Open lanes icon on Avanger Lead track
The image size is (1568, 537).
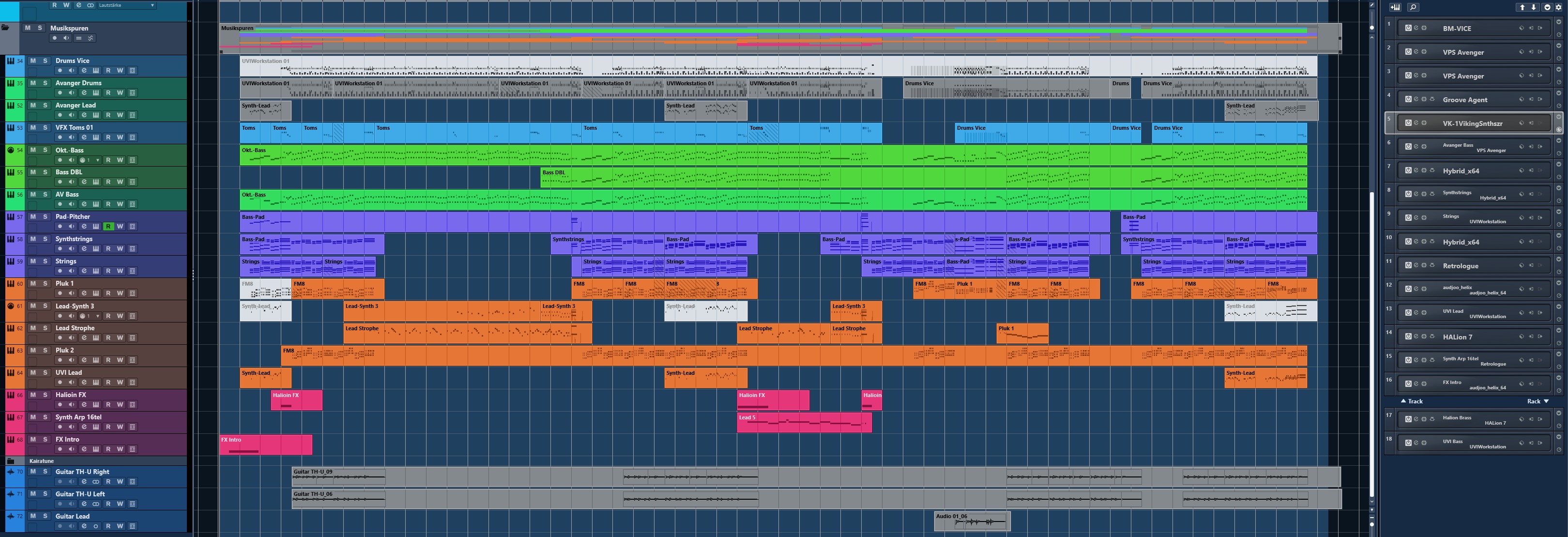(132, 115)
